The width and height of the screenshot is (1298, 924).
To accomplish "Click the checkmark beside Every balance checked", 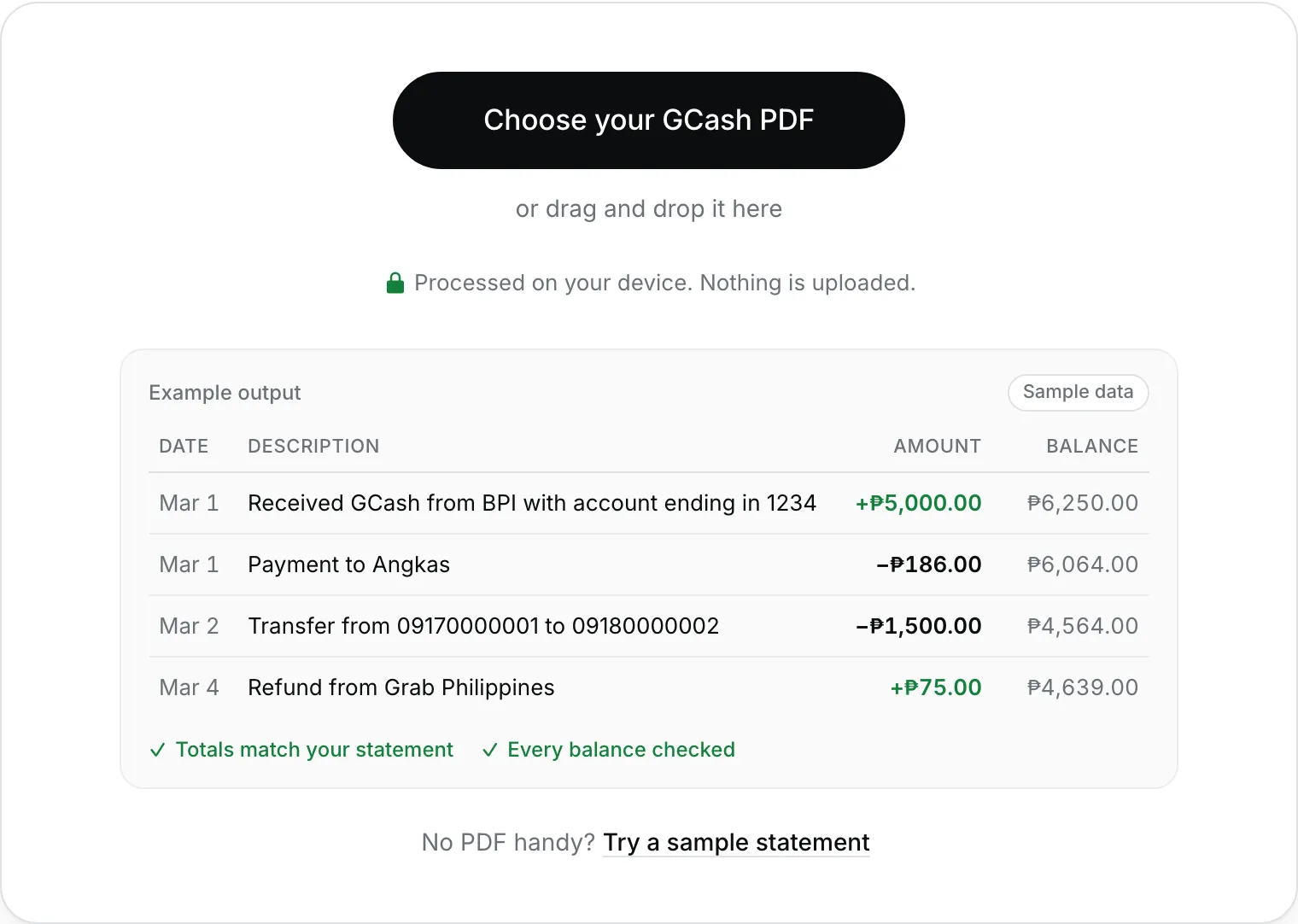I will pyautogui.click(x=489, y=750).
